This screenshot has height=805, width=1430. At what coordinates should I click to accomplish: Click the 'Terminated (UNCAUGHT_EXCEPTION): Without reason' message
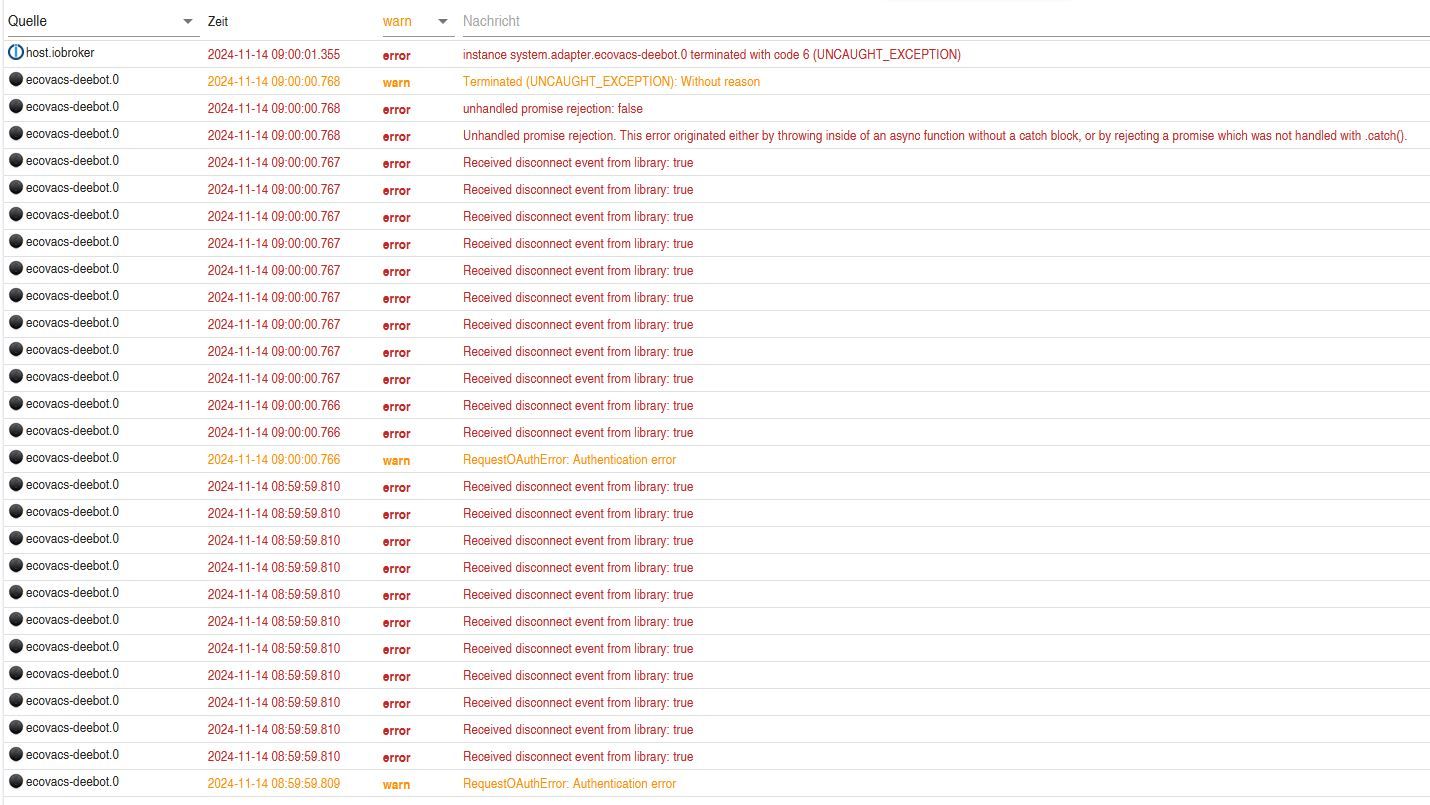(x=611, y=82)
